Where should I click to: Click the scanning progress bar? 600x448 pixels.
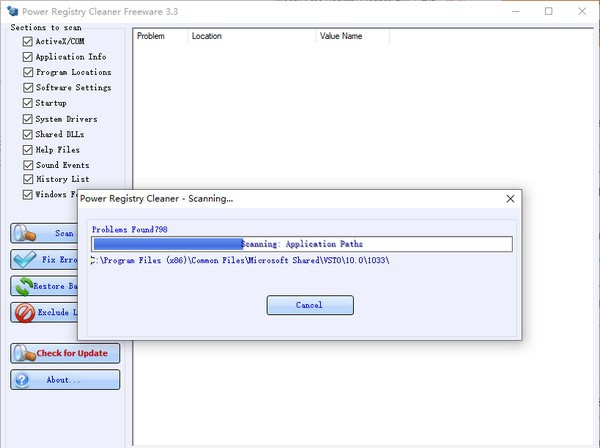click(302, 244)
